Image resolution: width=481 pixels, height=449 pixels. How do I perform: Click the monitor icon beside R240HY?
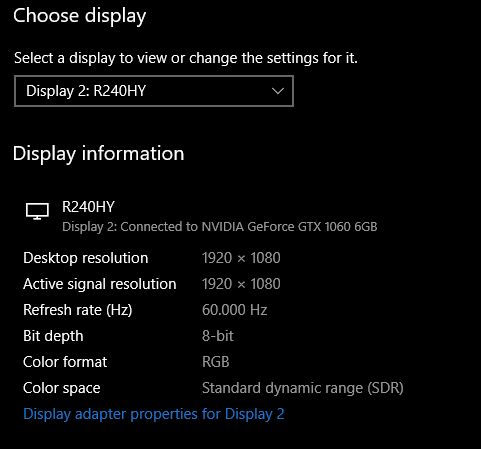tap(37, 211)
